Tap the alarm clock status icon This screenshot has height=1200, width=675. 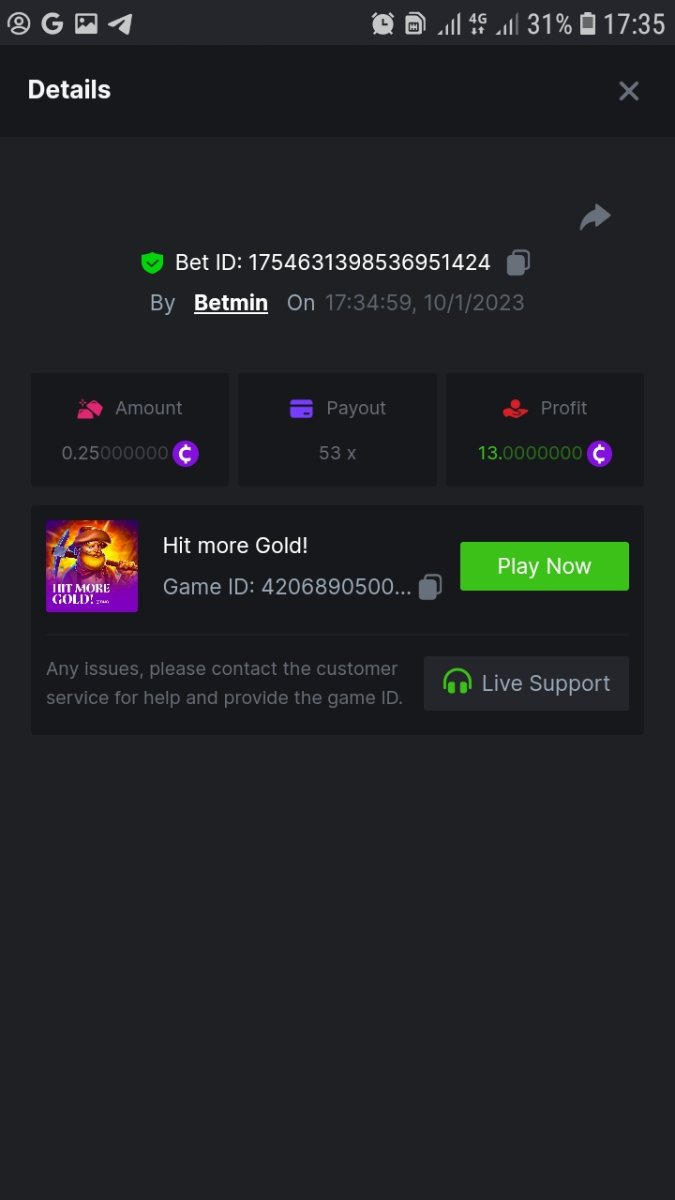382,23
